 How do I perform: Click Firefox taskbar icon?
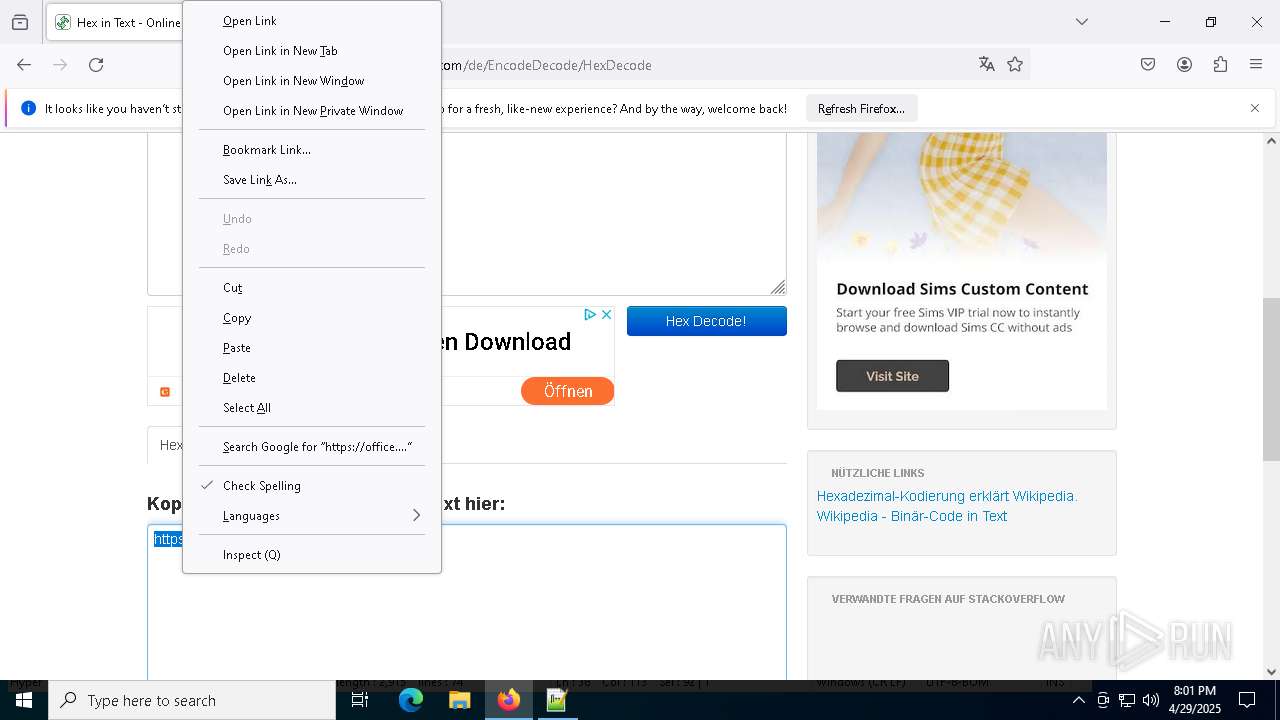(508, 700)
